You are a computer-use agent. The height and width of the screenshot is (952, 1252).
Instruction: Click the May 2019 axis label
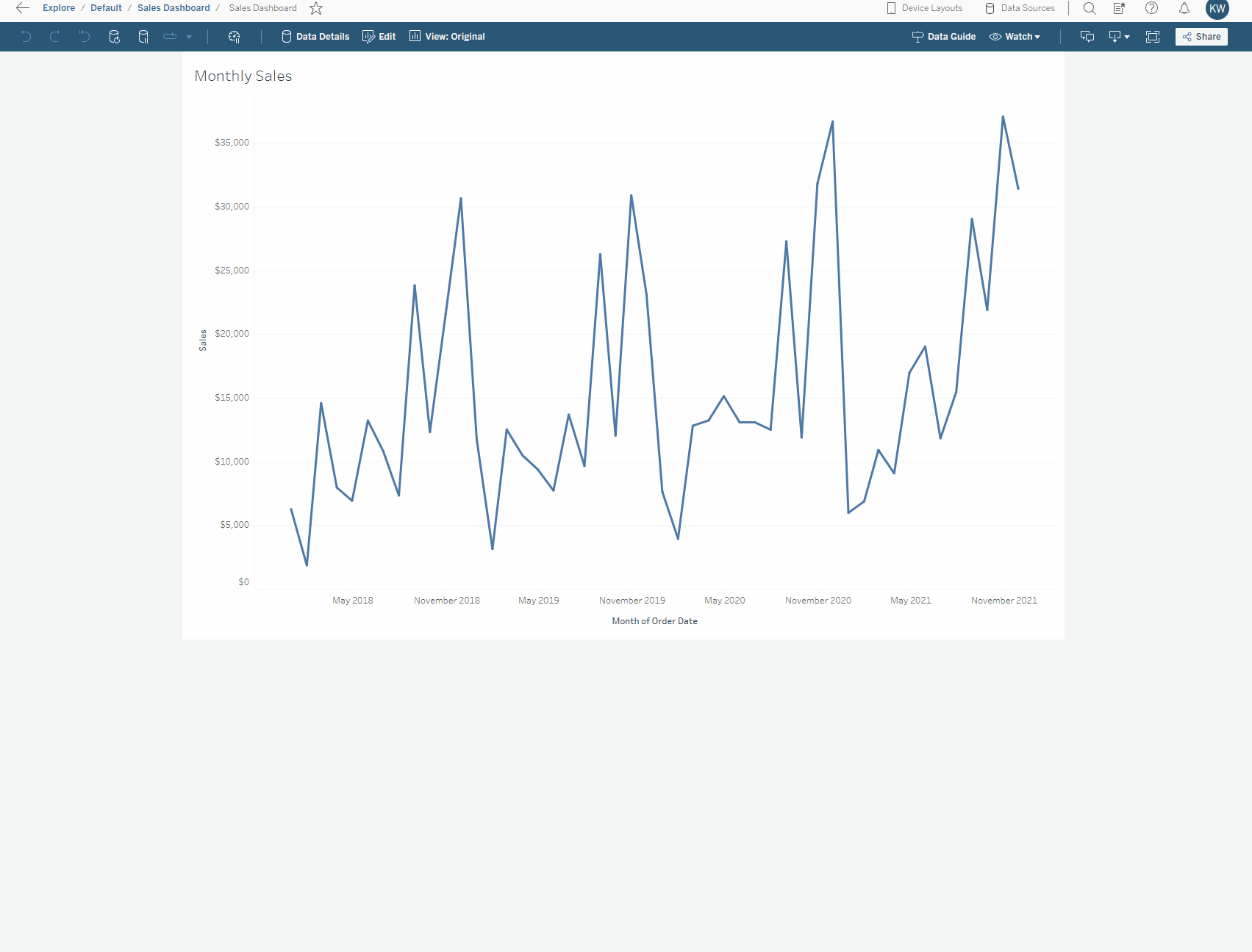(539, 601)
